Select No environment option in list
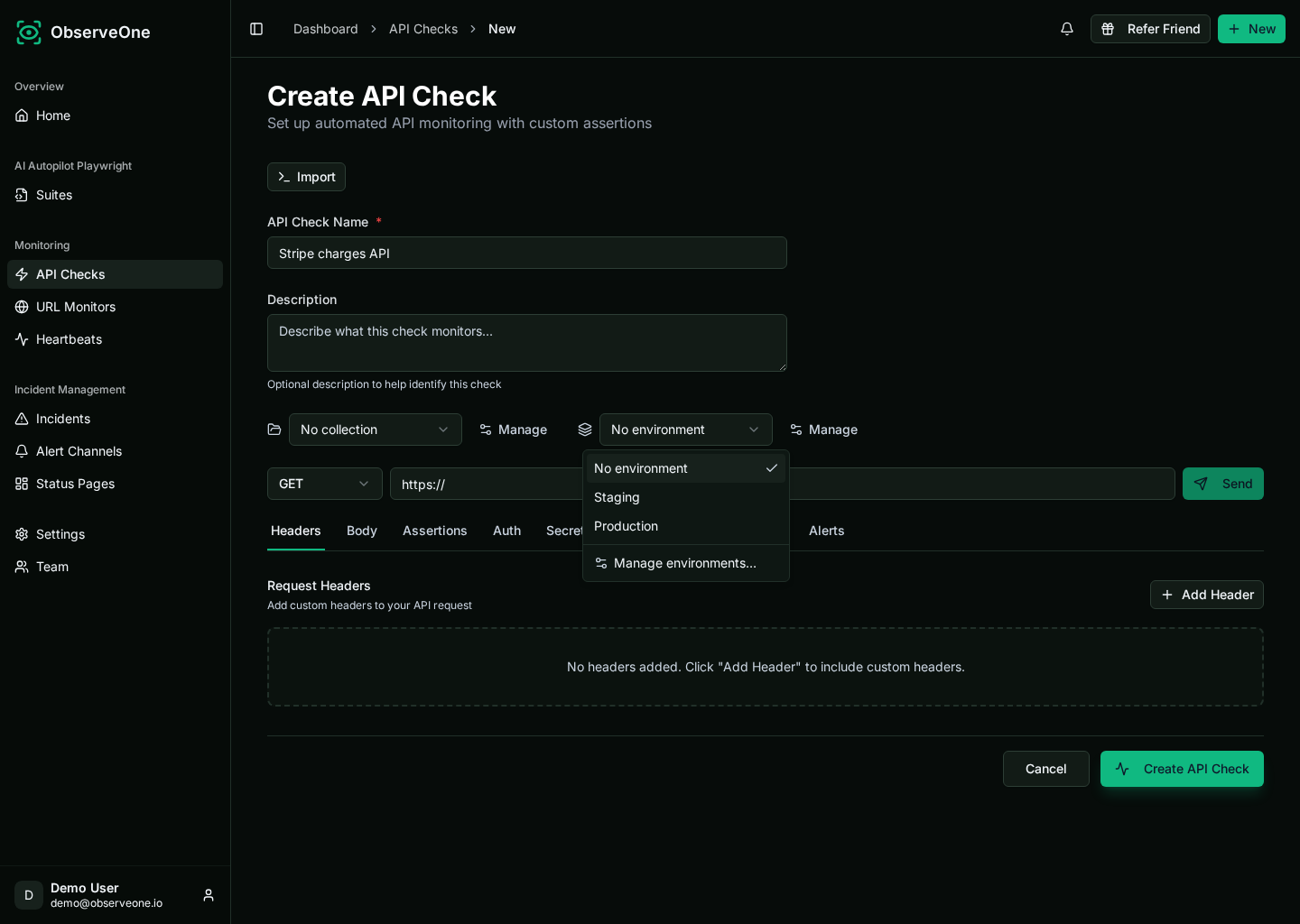Screen dimensions: 1300x924 tap(686, 468)
